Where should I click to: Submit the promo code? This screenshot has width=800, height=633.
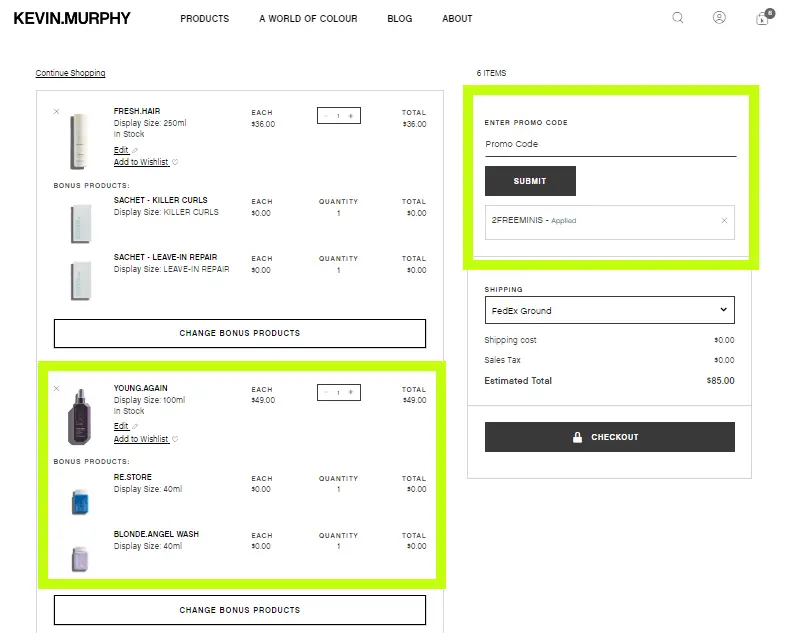pyautogui.click(x=530, y=181)
